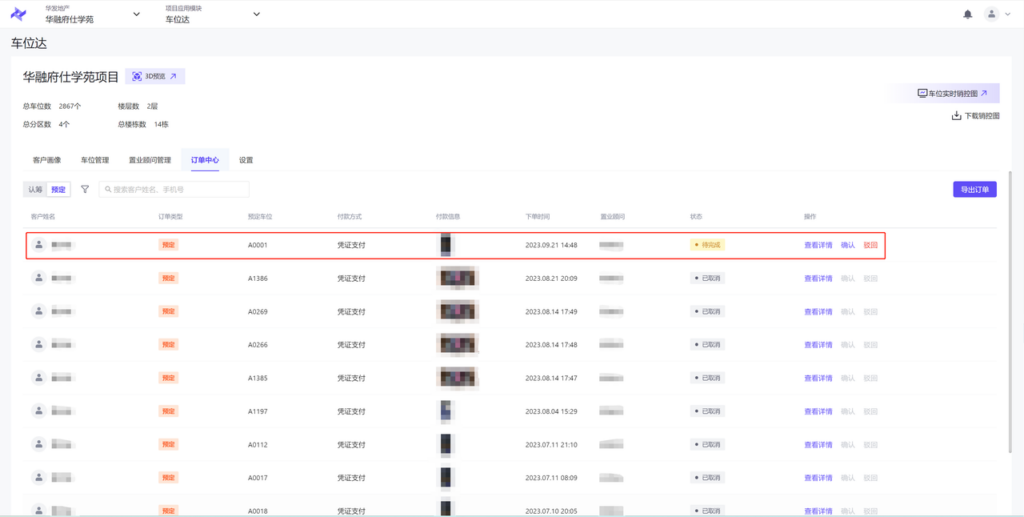The image size is (1024, 517).
Task: Open the notification bell
Action: [x=967, y=14]
